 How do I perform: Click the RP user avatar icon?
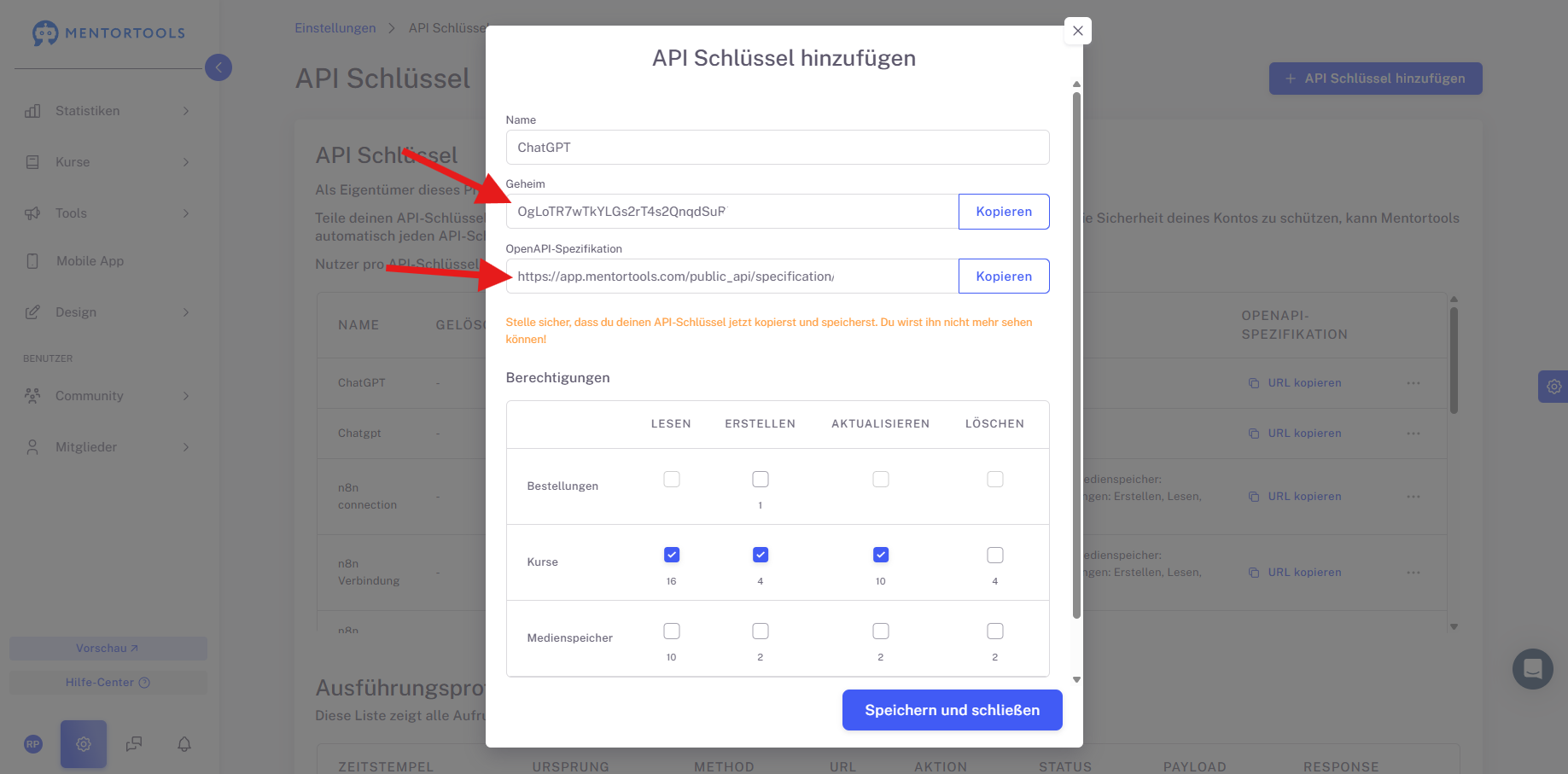(x=33, y=744)
